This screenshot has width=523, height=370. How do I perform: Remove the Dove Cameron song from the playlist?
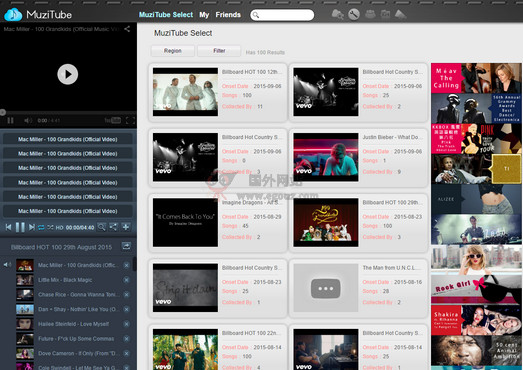126,353
